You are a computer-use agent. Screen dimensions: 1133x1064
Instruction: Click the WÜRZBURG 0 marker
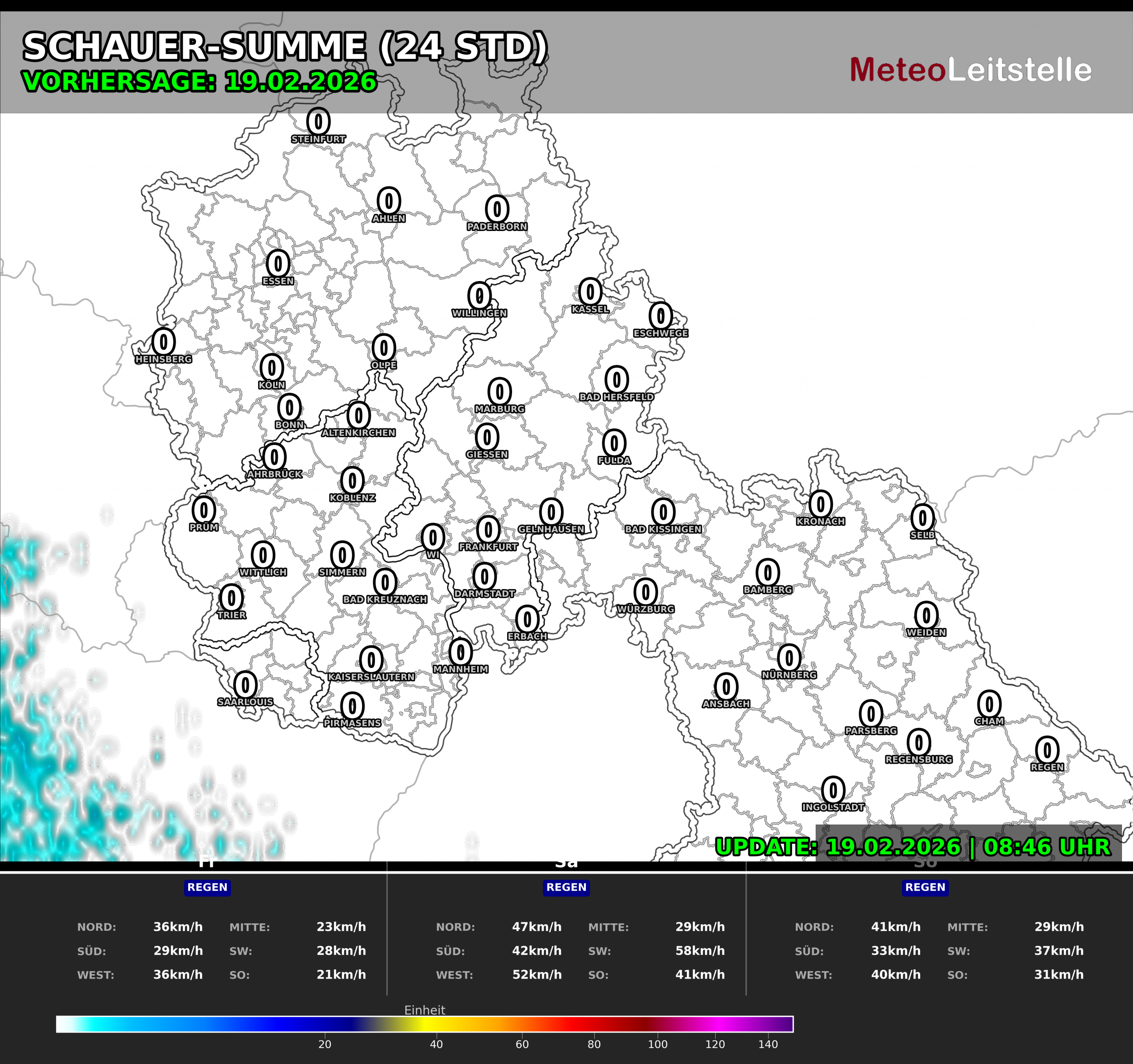645,592
